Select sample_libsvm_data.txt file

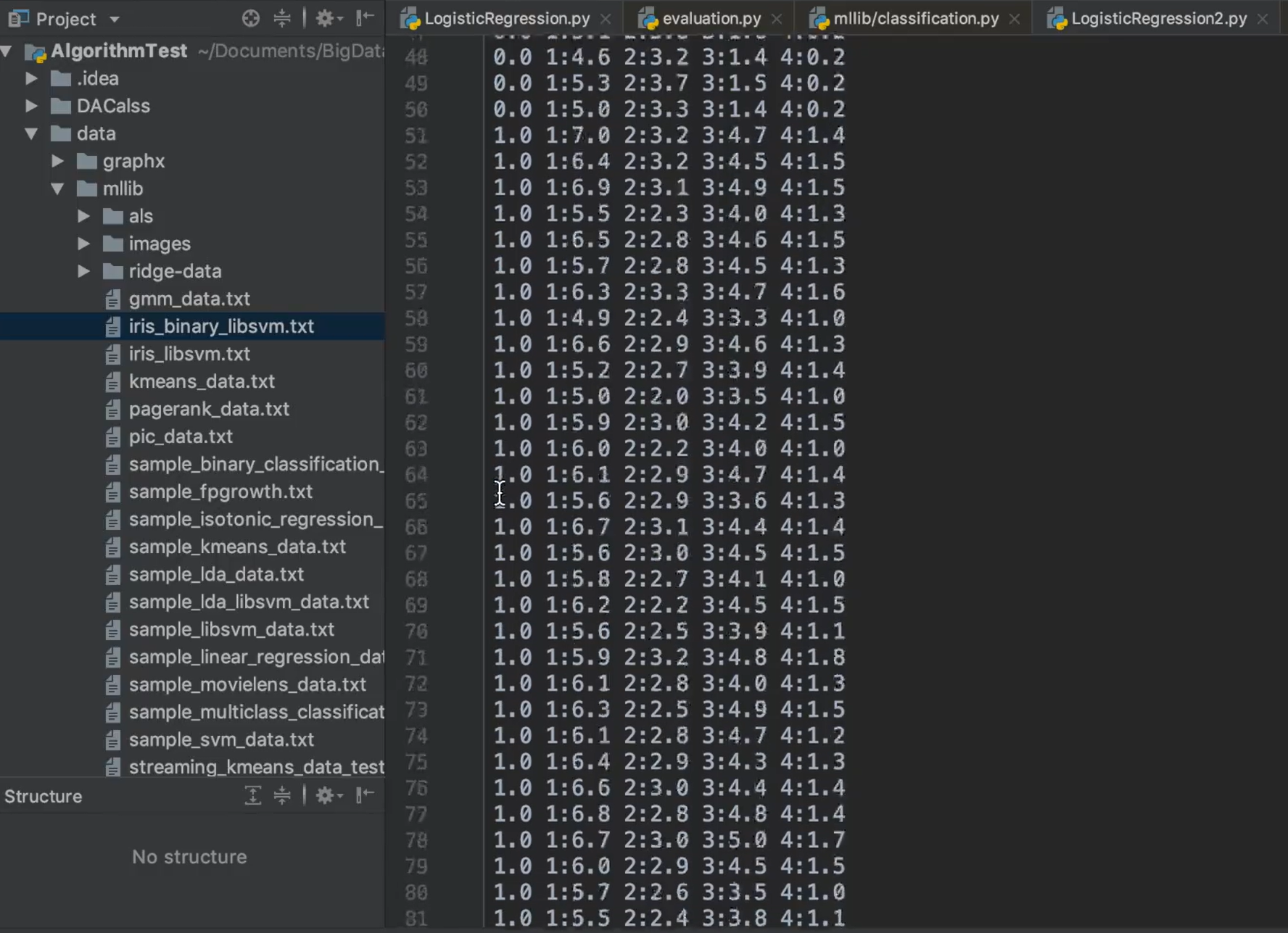click(x=231, y=629)
